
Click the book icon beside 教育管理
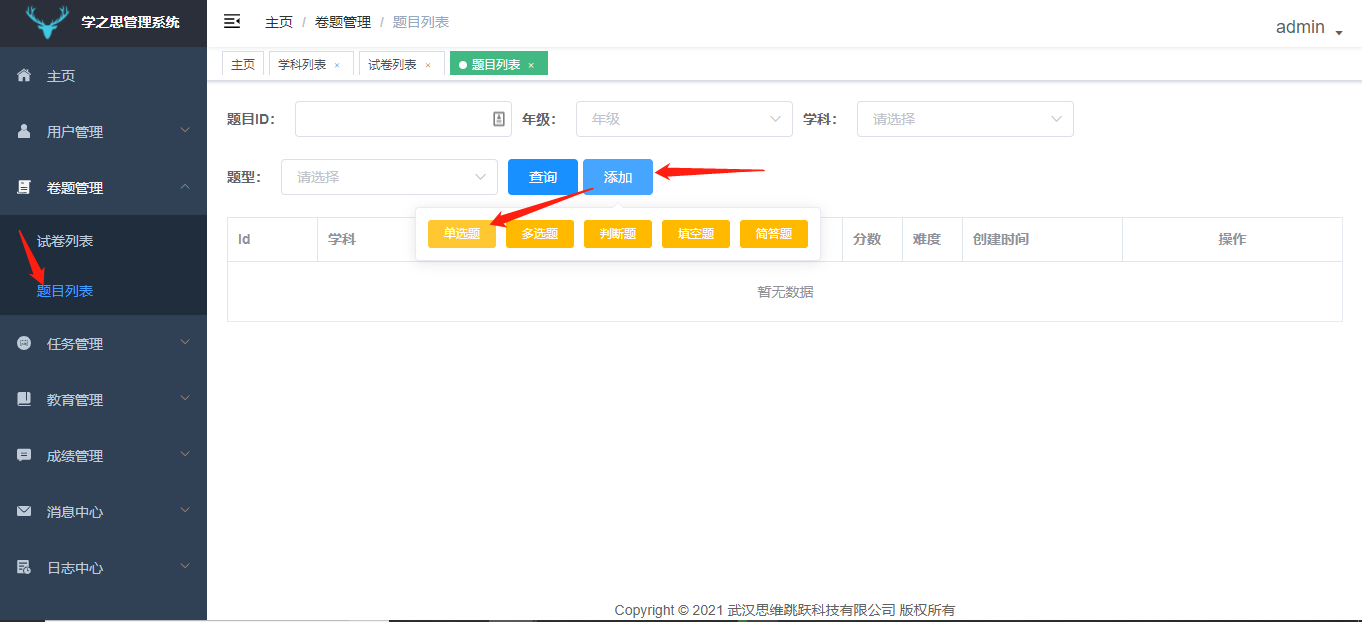point(24,399)
